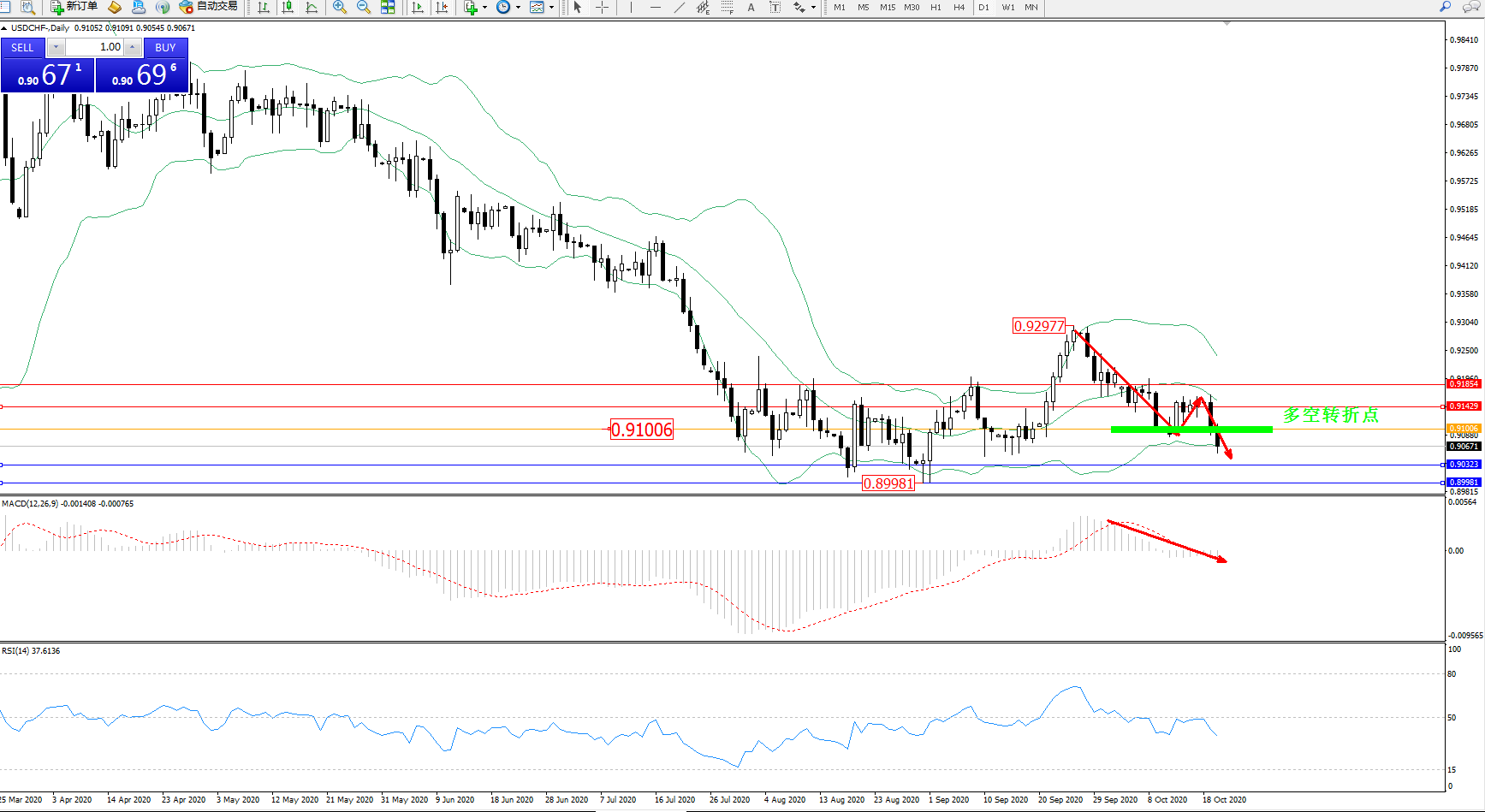Click the green horizontal support line

pyautogui.click(x=1191, y=429)
